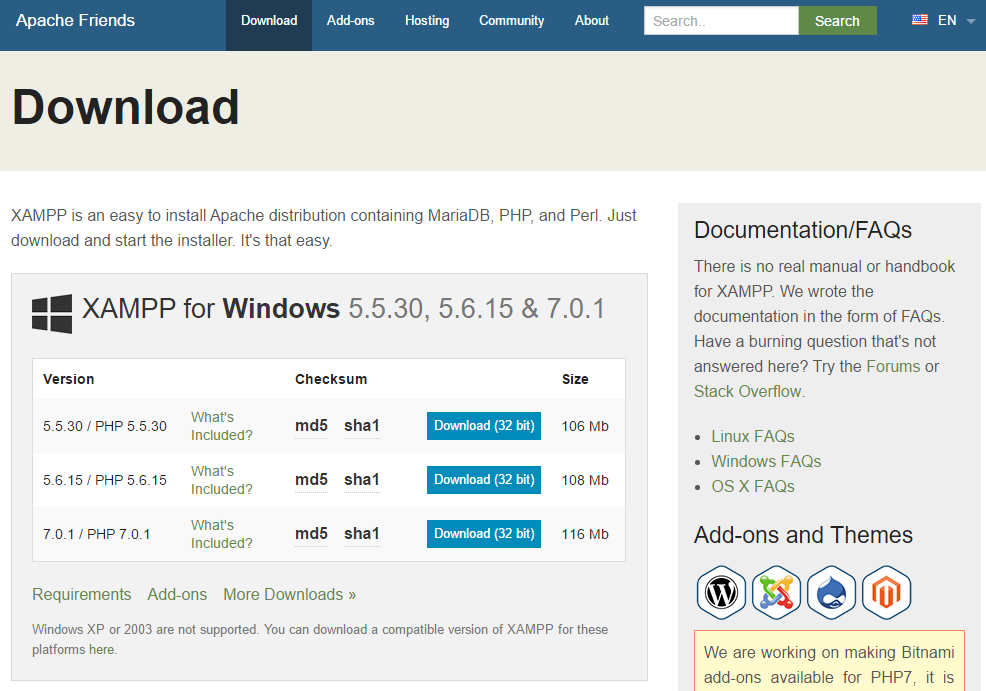Go to Apache Friends home link
986x691 pixels.
[75, 20]
